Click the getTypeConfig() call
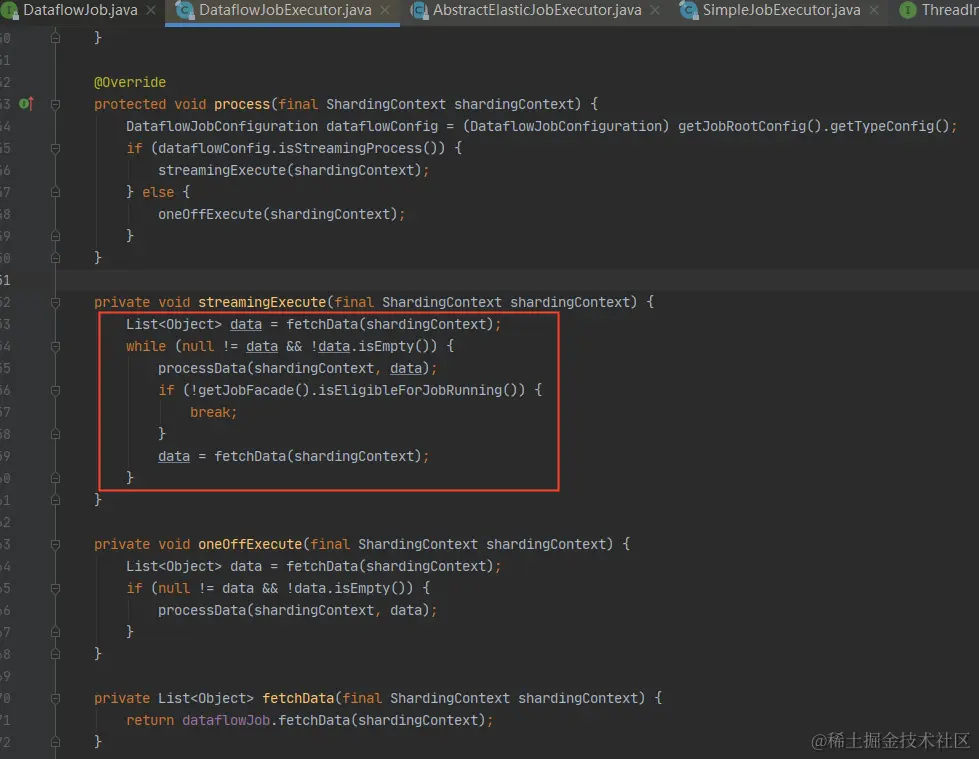The image size is (979, 759). coord(890,126)
